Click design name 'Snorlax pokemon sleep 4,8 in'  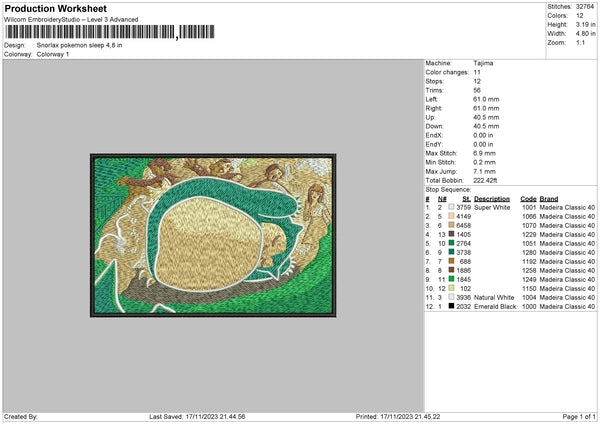(x=79, y=45)
